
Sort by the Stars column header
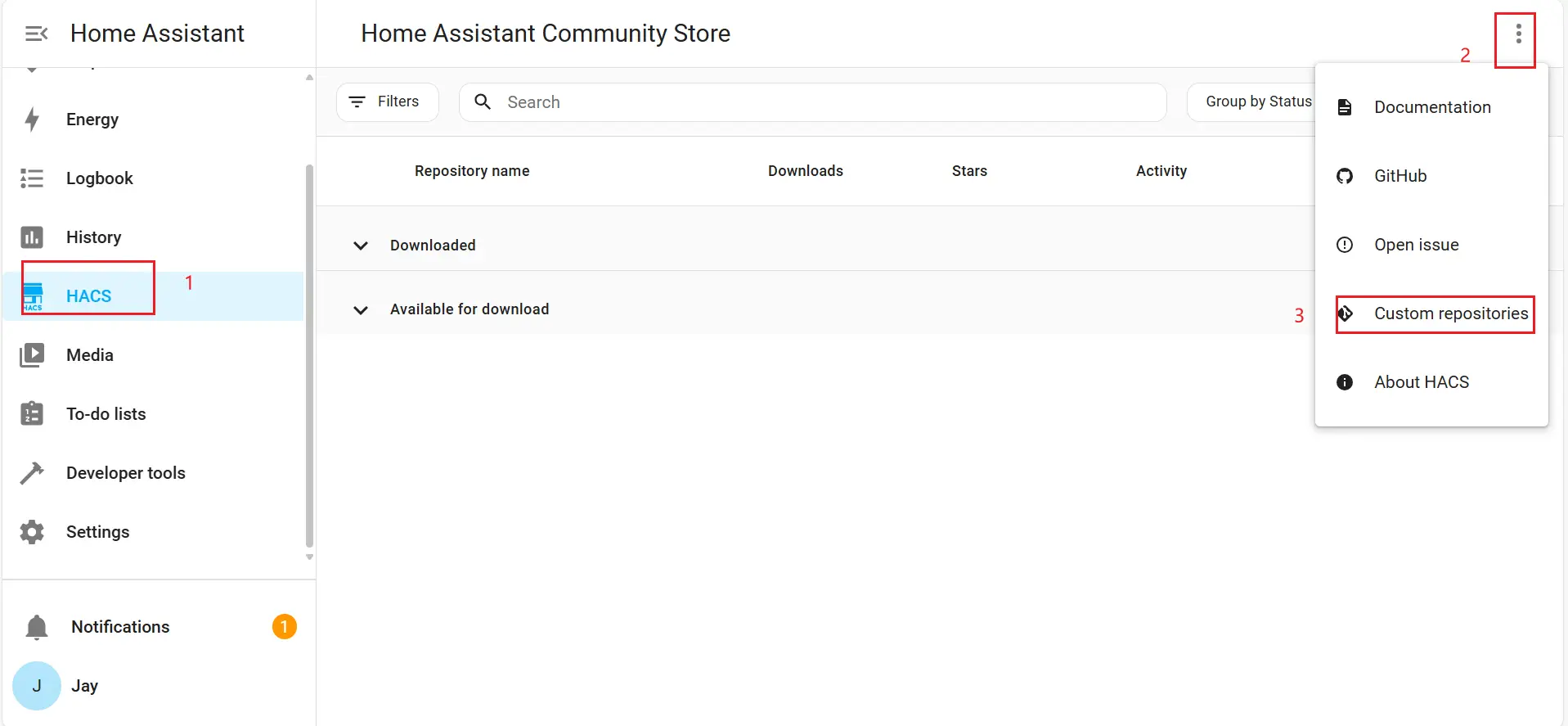point(969,171)
